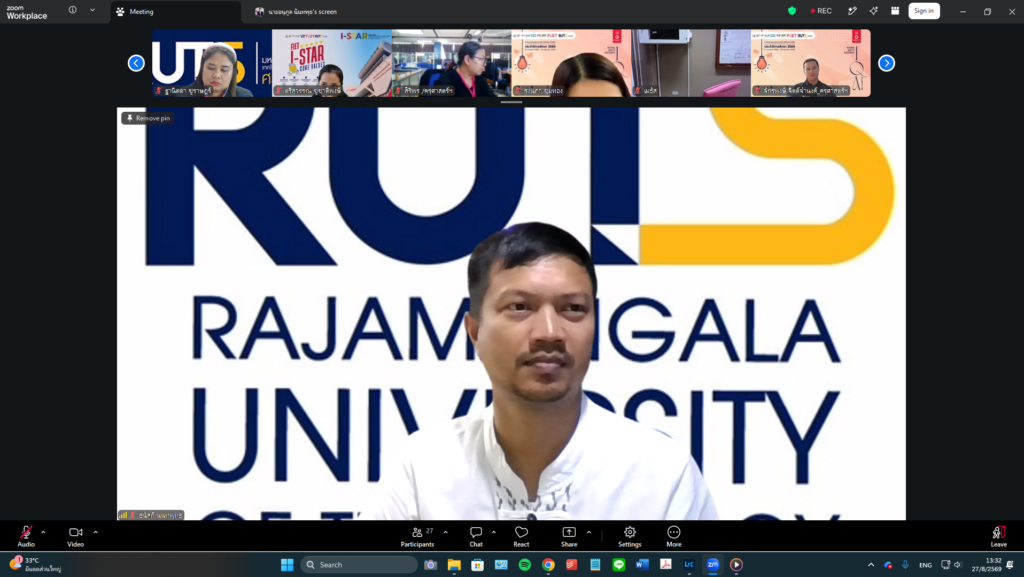Screen dimensions: 1024x577
Task: Open Adobe Acrobat from taskbar
Action: (665, 565)
